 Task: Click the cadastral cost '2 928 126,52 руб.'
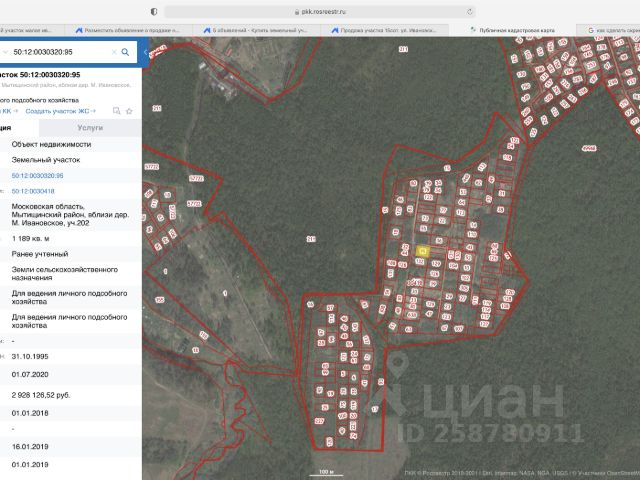41,395
